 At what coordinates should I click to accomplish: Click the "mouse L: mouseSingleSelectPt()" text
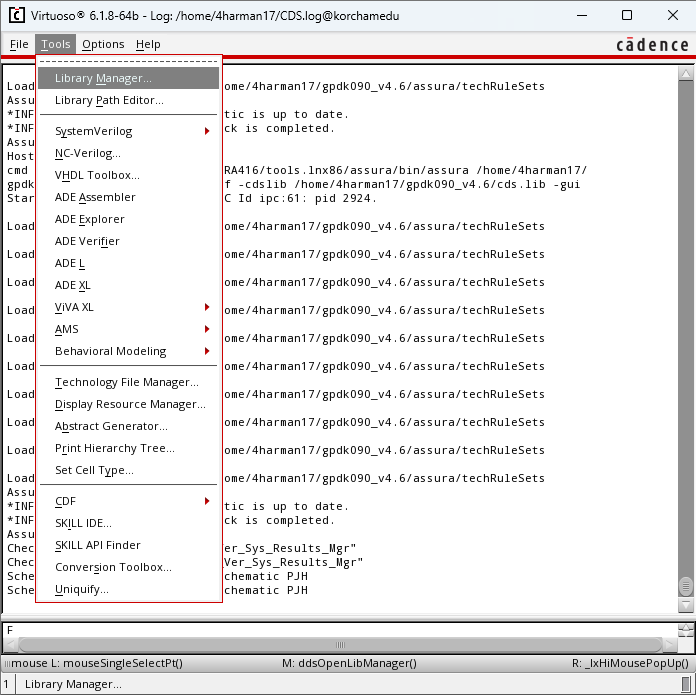click(x=97, y=663)
